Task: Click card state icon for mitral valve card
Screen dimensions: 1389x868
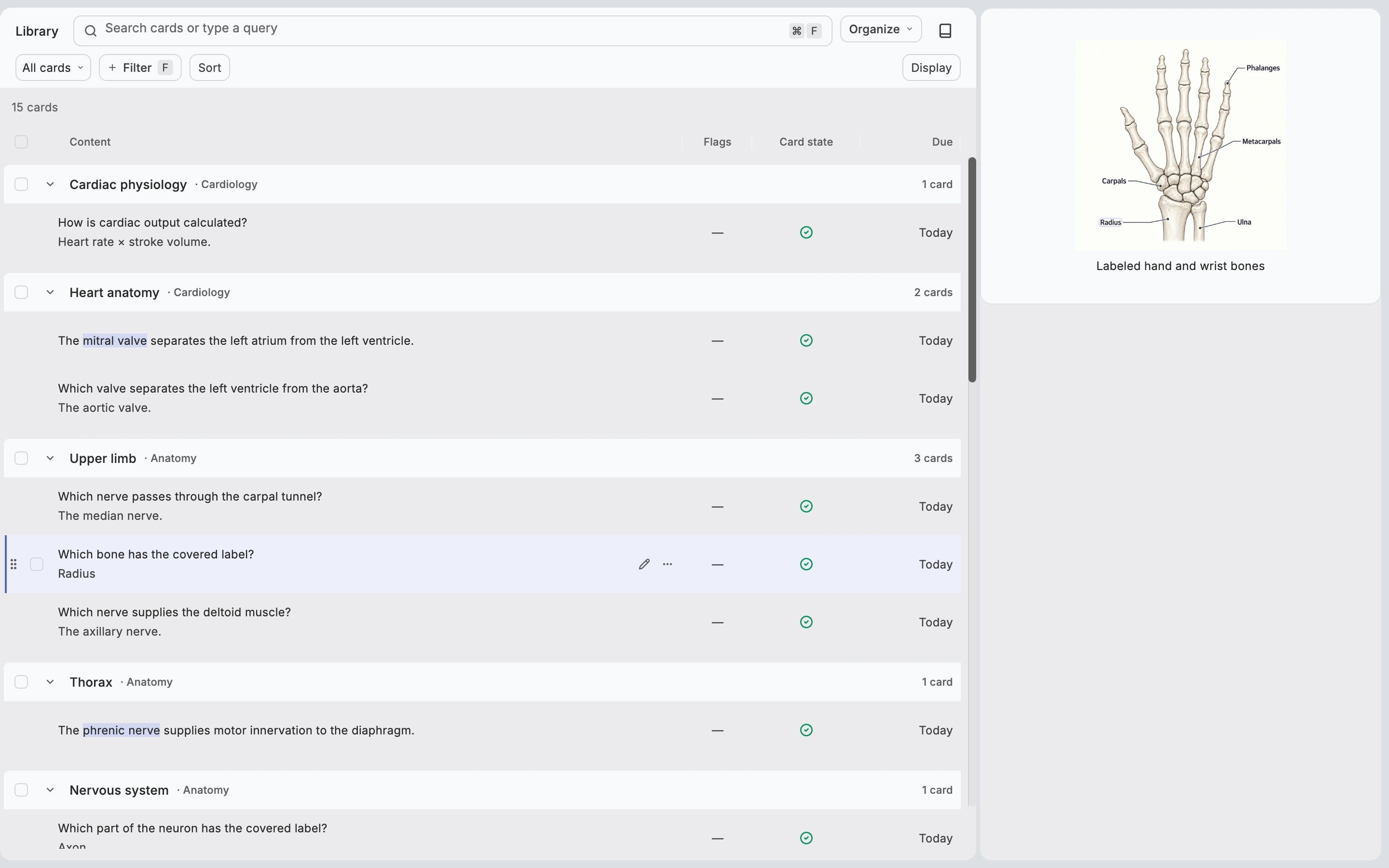Action: 806,340
